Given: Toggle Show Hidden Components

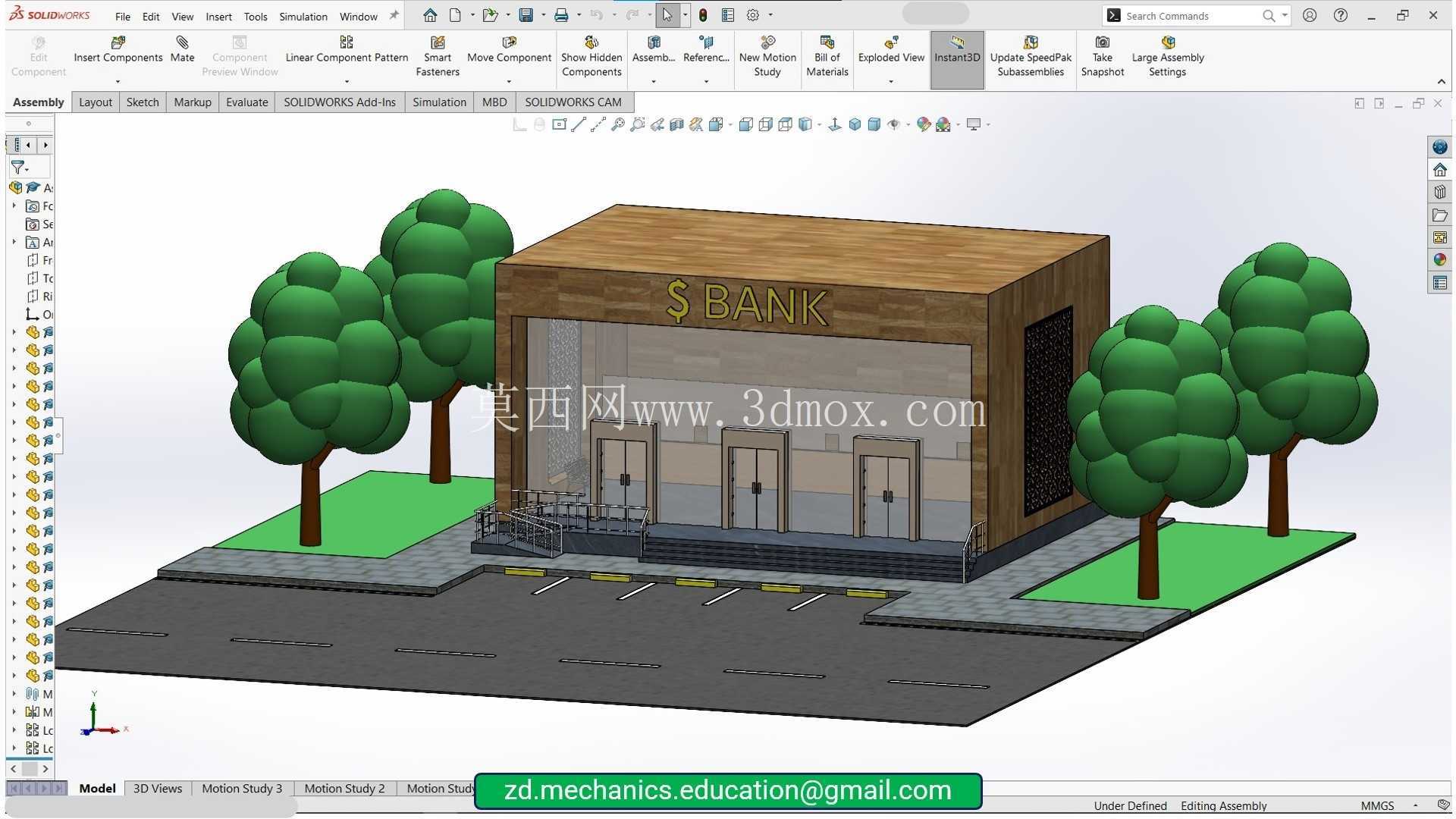Looking at the screenshot, I should tap(591, 56).
